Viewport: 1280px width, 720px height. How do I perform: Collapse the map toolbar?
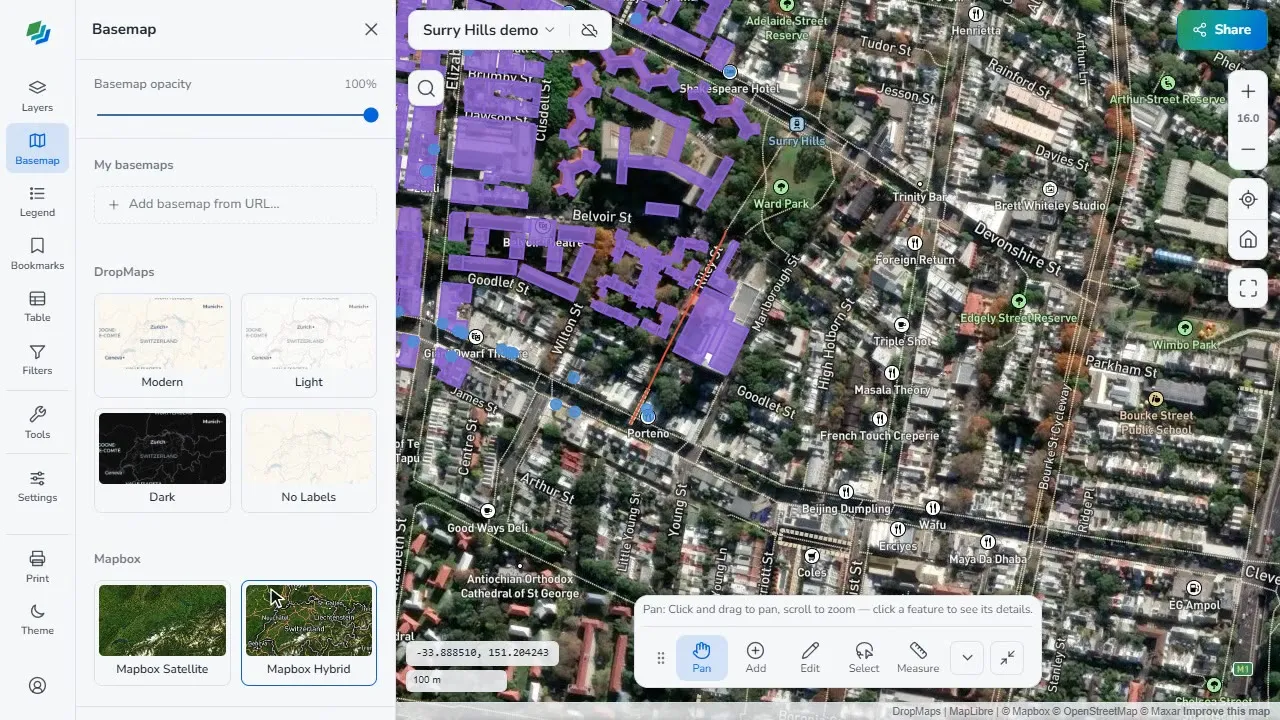(1008, 657)
